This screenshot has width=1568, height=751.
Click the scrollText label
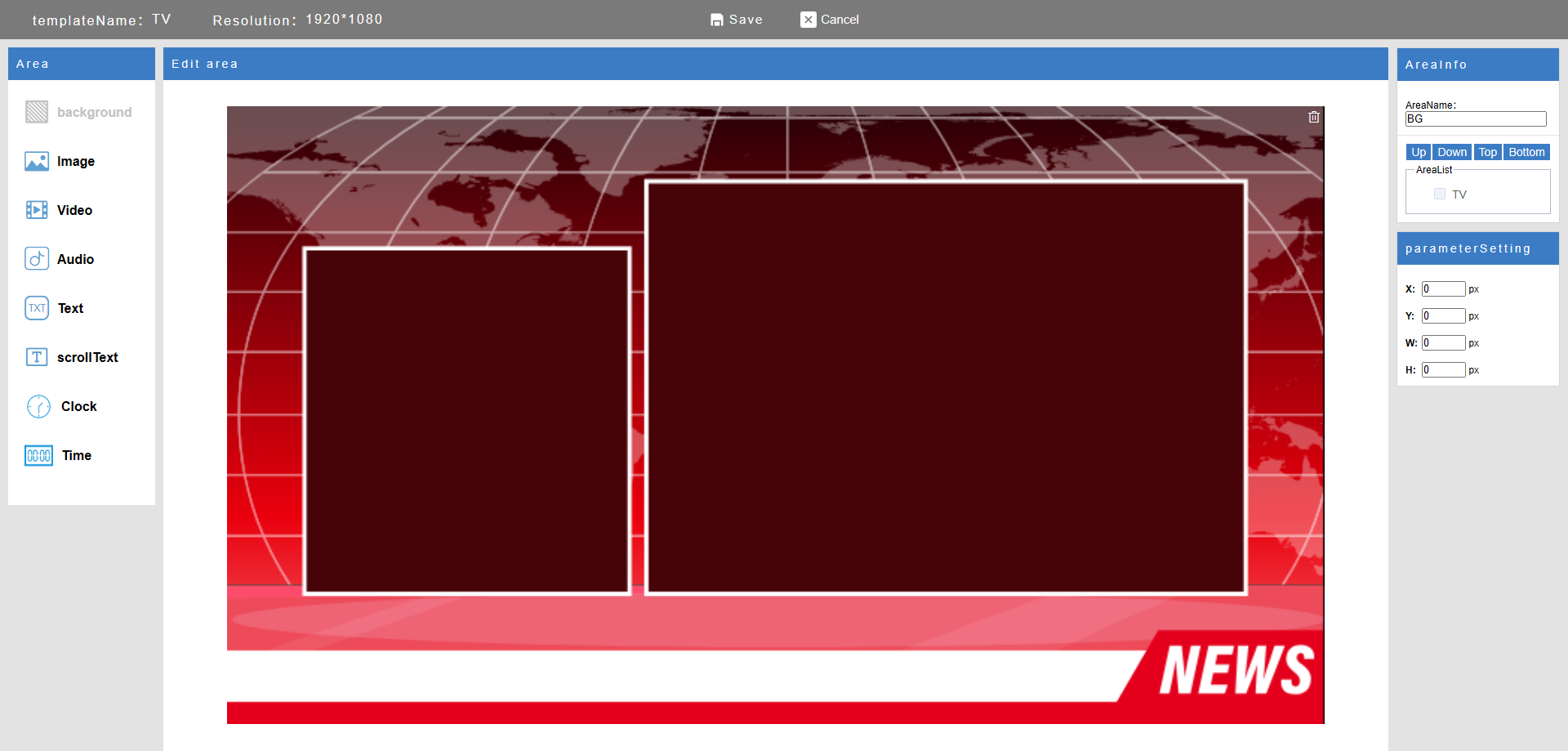tap(87, 357)
